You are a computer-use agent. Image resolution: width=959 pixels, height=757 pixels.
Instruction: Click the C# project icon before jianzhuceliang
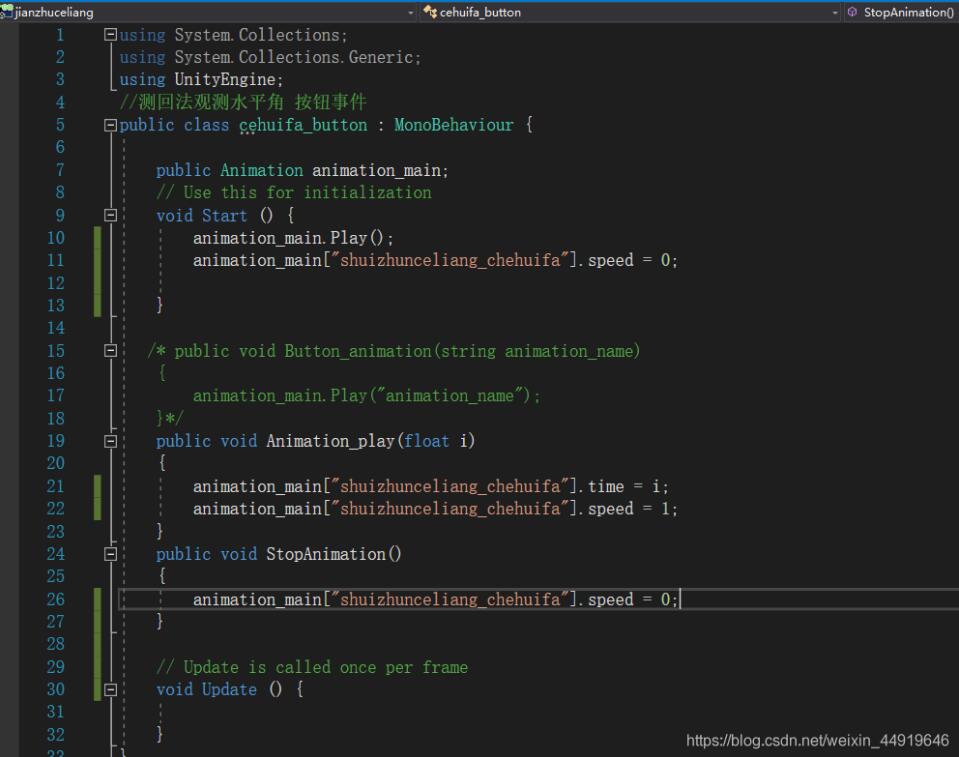[x=7, y=9]
